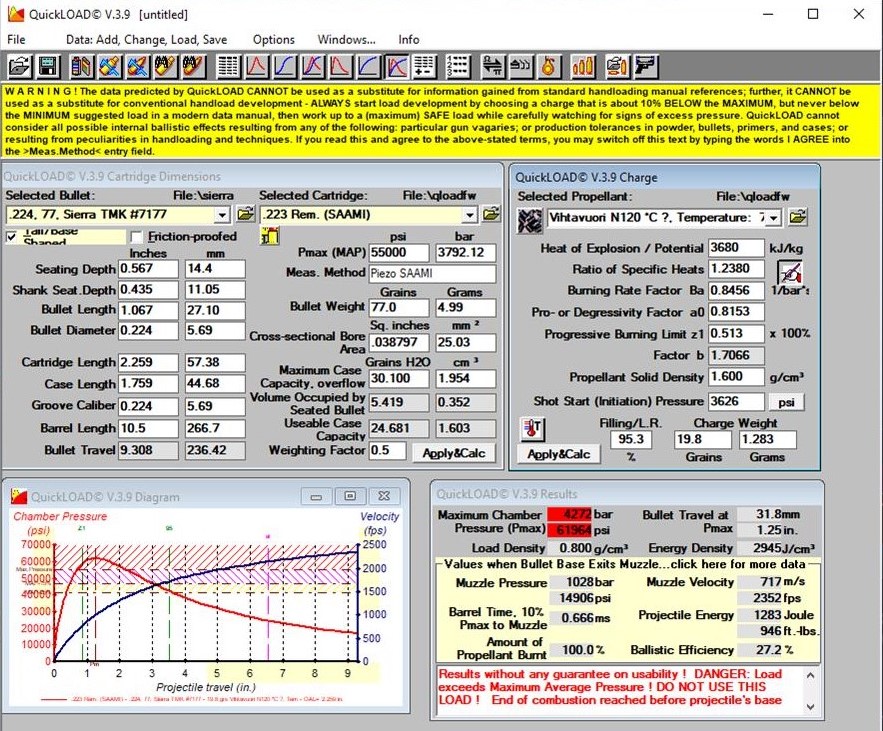Viewport: 883px width, 731px height.
Task: Open the Info menu
Action: click(409, 39)
